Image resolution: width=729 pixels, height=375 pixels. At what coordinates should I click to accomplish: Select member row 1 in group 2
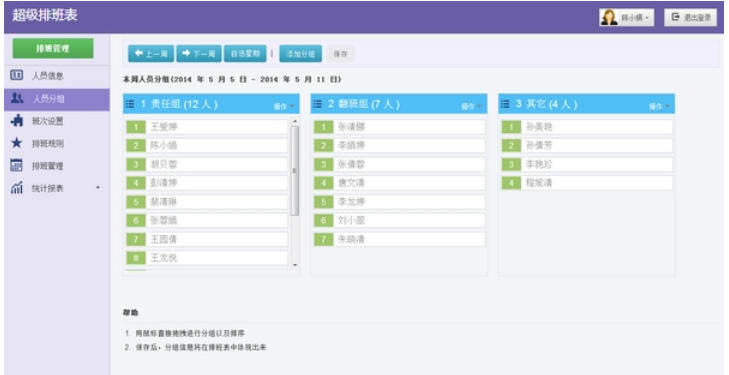pyautogui.click(x=399, y=127)
